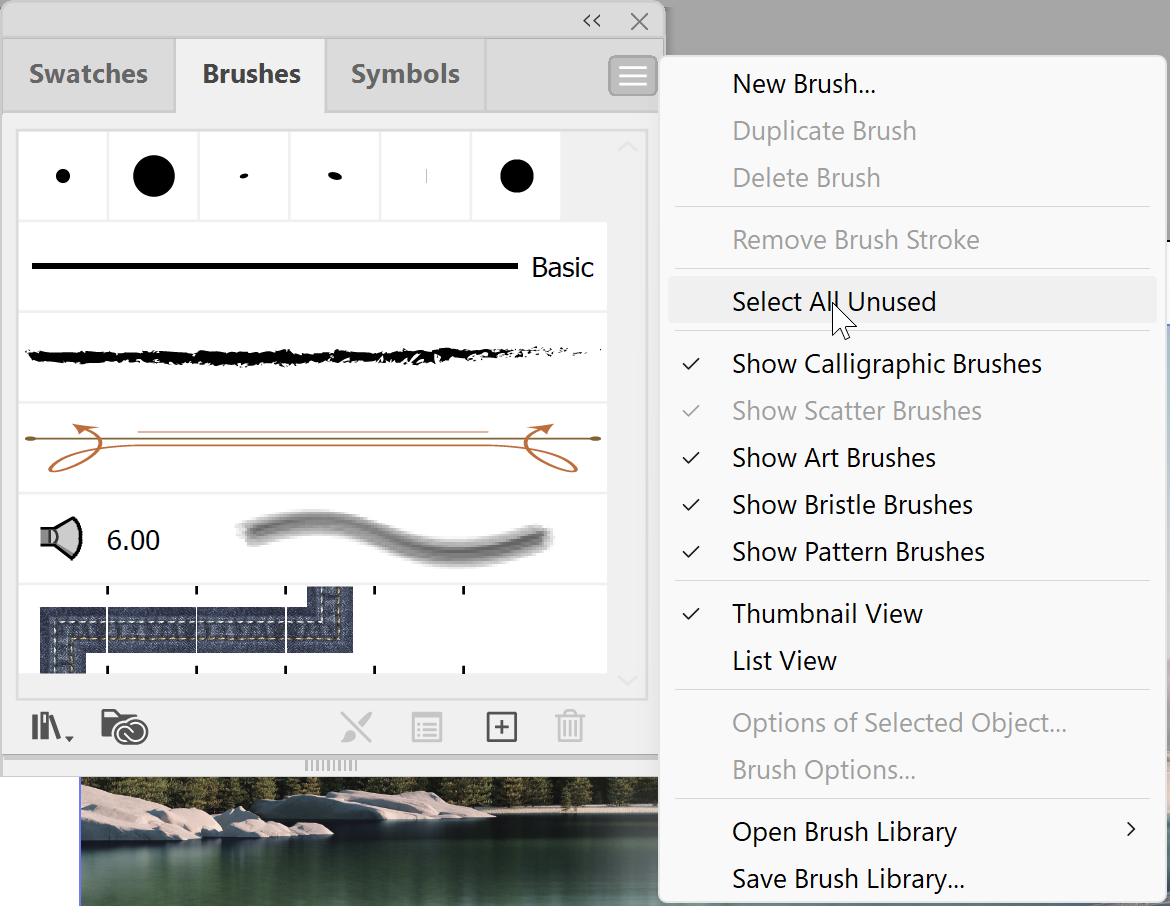Choose Delete Brush menu entry
Viewport: 1170px width, 906px height.
[912, 178]
